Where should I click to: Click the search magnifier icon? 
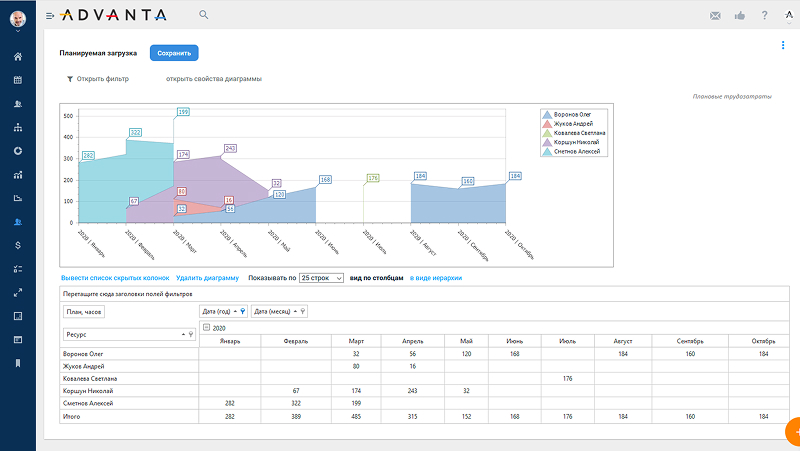(204, 15)
